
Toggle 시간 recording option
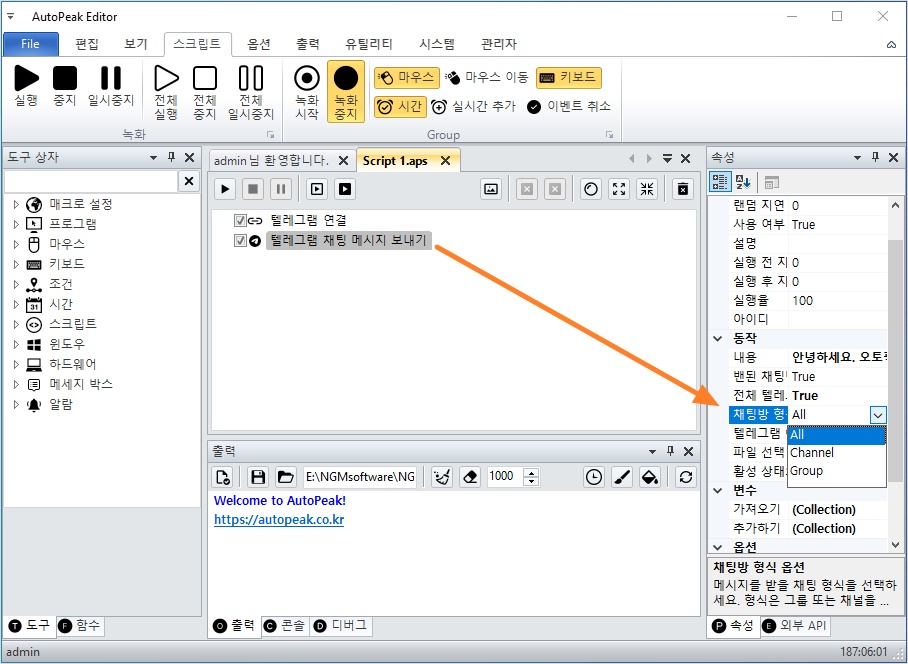400,107
